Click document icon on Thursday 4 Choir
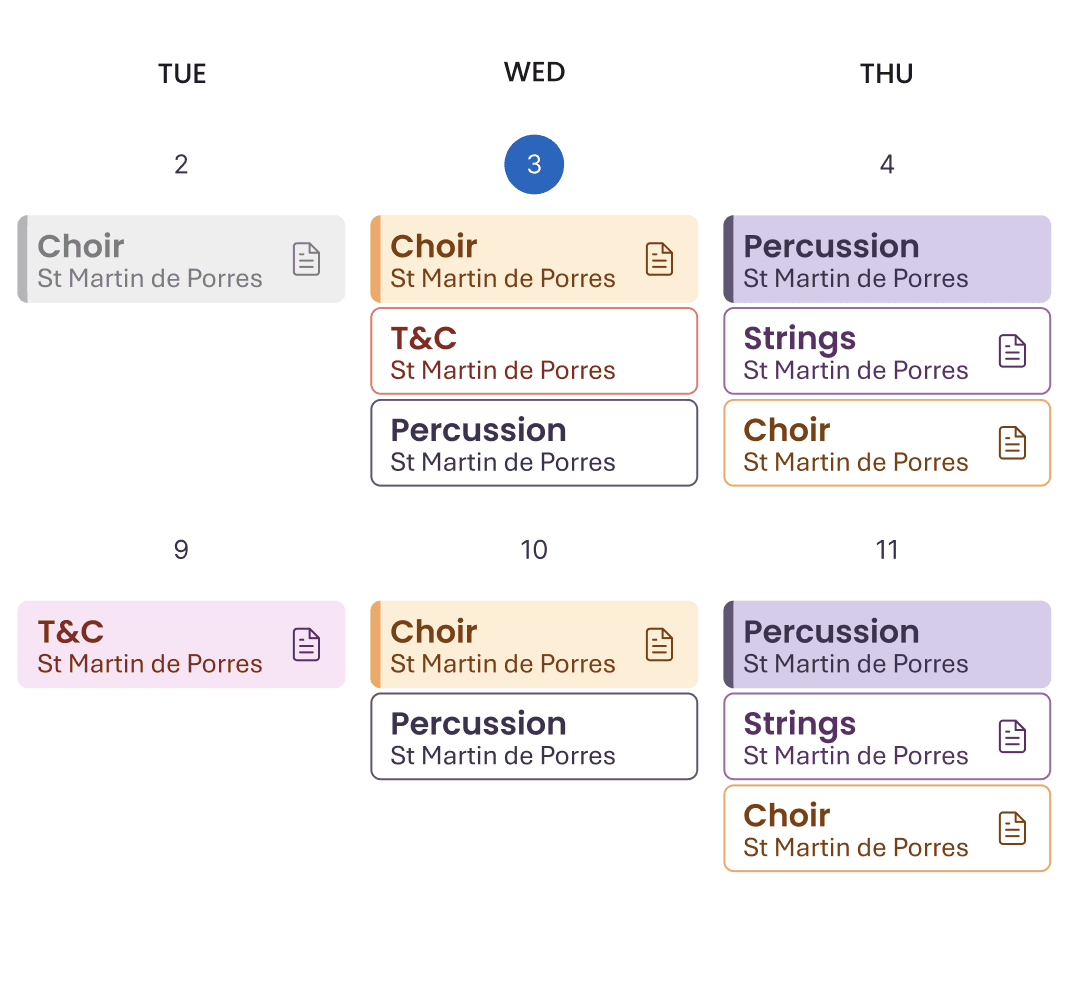The image size is (1070, 984). 1012,443
